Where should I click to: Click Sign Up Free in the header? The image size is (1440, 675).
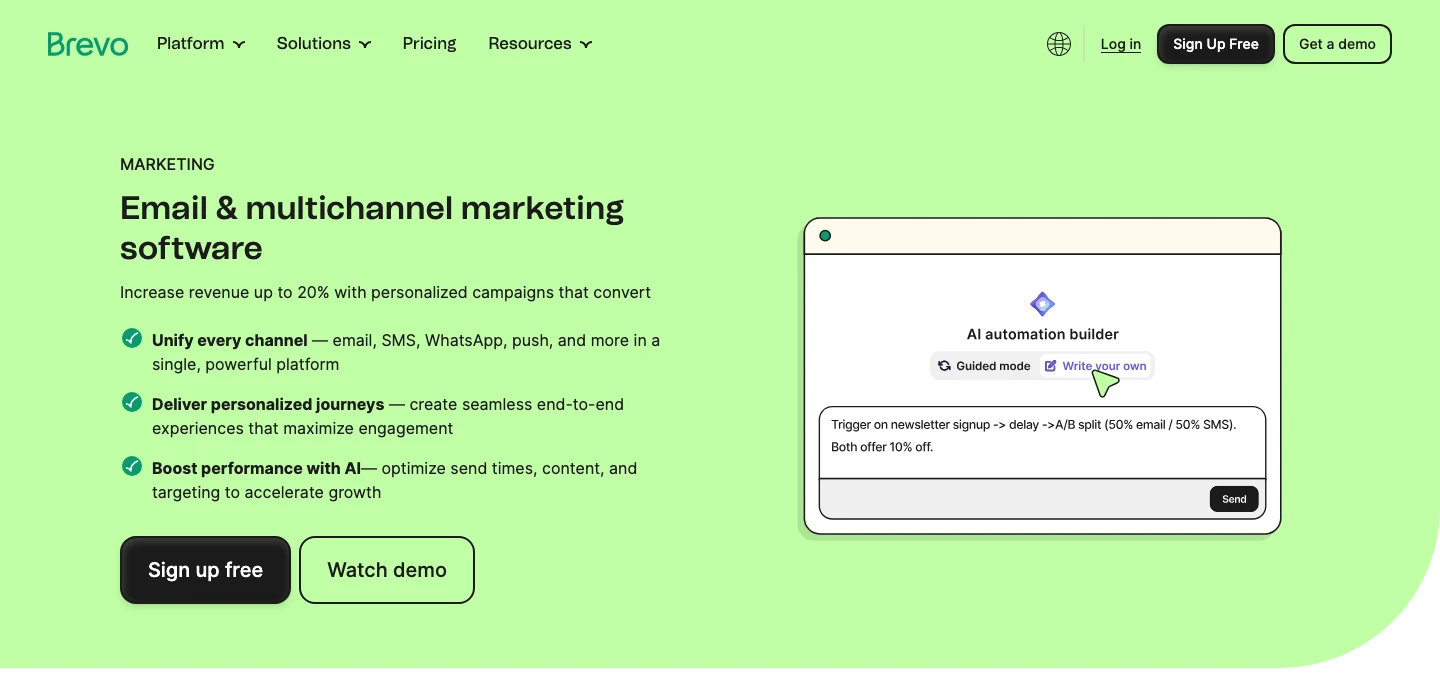pyautogui.click(x=1216, y=44)
